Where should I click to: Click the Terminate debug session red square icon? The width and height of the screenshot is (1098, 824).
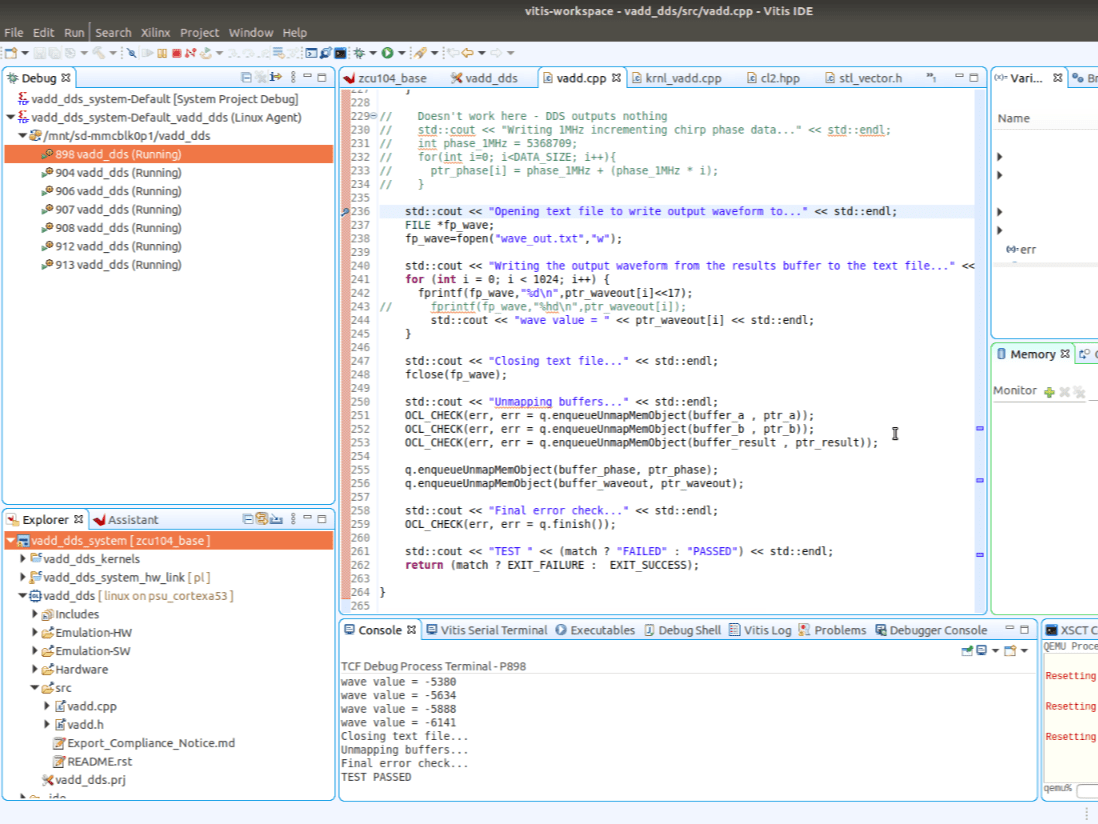pos(176,50)
